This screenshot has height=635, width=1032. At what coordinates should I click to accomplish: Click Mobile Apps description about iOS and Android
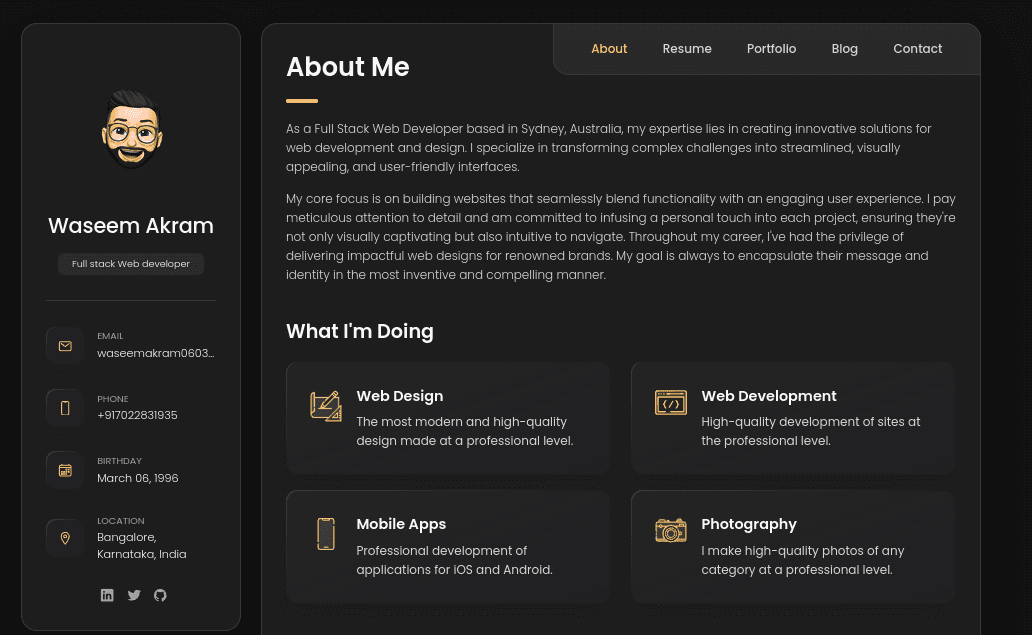454,560
